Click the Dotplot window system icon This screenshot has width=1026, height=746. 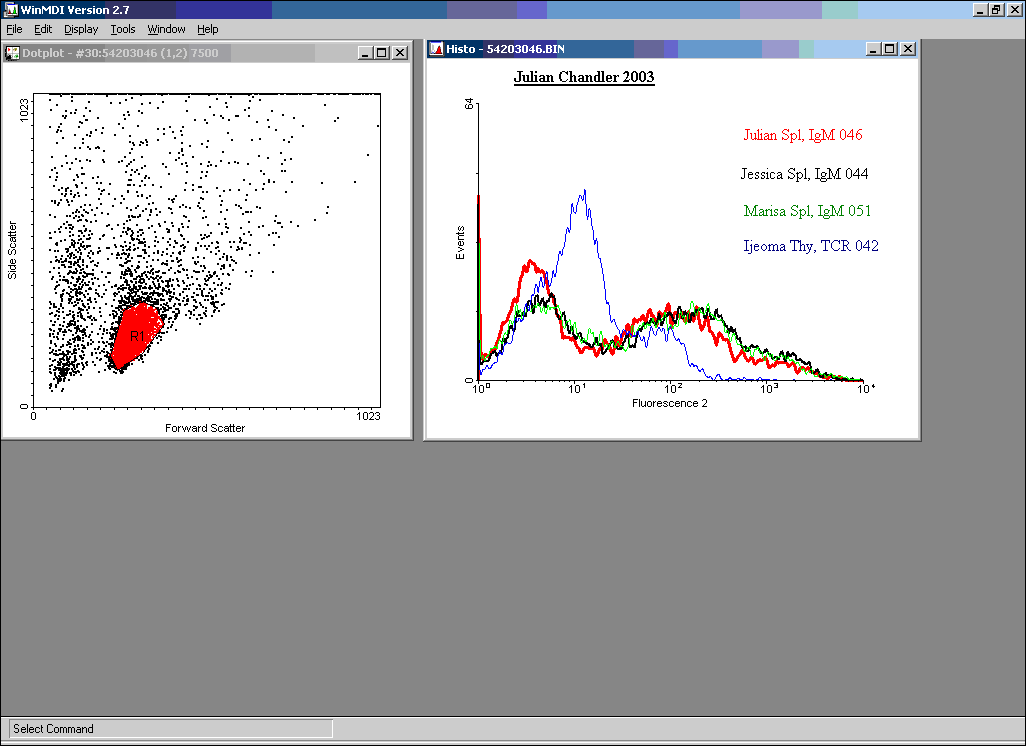[13, 53]
